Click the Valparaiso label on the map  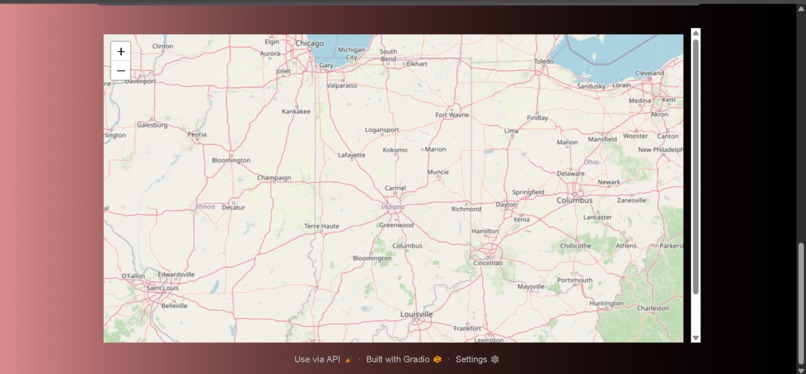pos(342,86)
